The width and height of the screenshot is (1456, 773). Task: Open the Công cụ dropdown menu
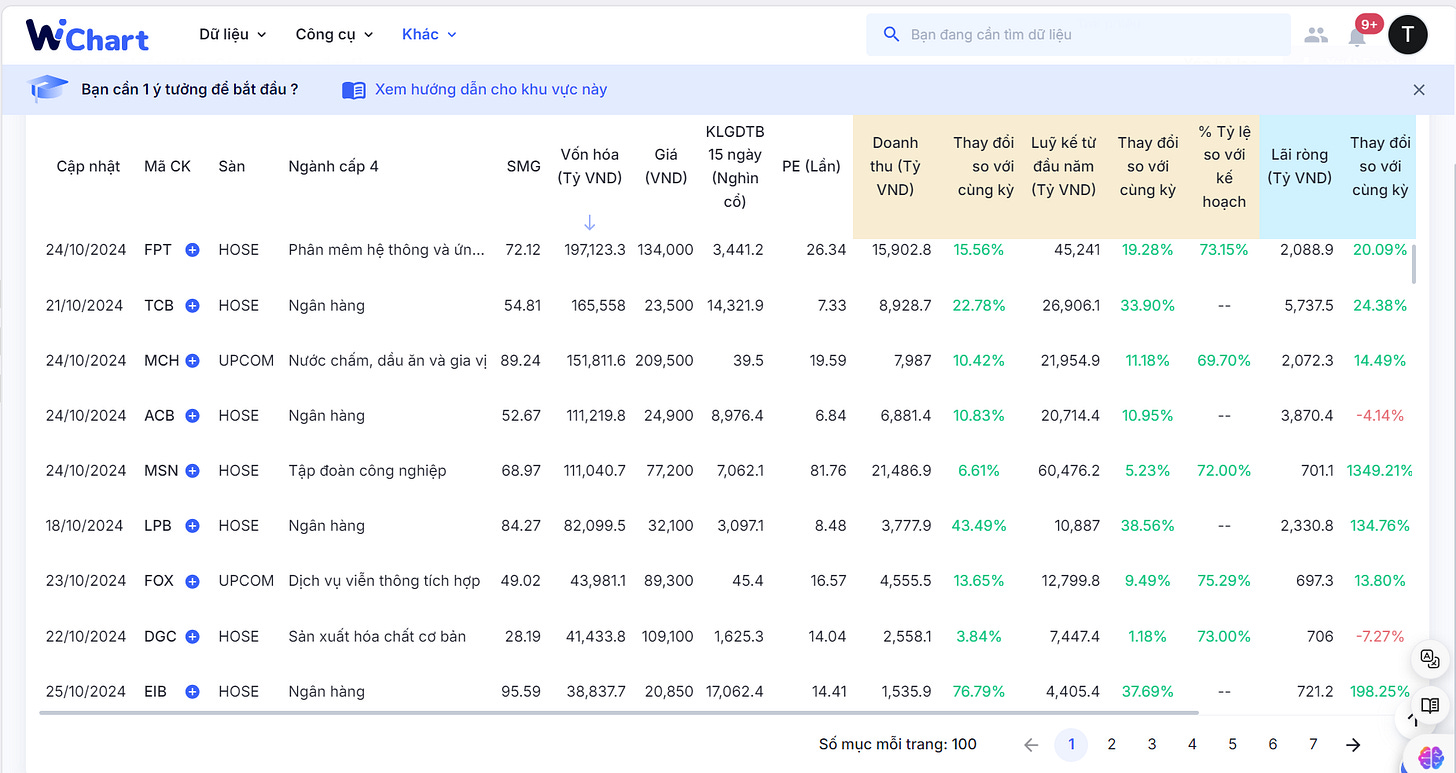click(x=334, y=34)
